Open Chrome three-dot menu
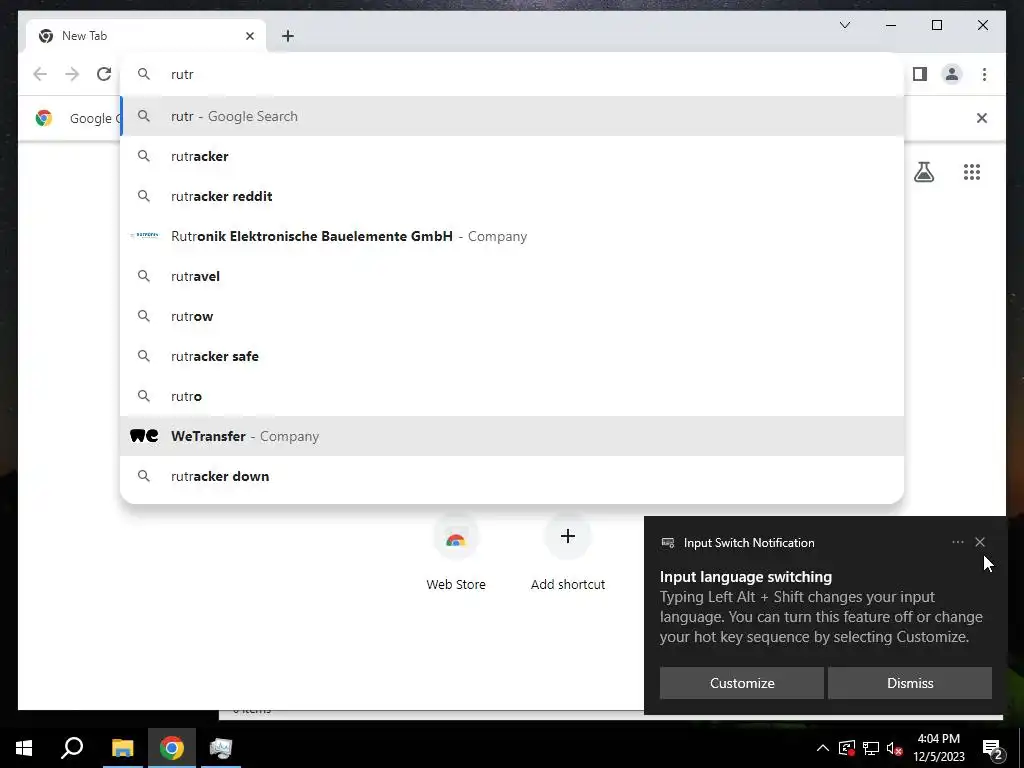The width and height of the screenshot is (1024, 768). pyautogui.click(x=984, y=74)
